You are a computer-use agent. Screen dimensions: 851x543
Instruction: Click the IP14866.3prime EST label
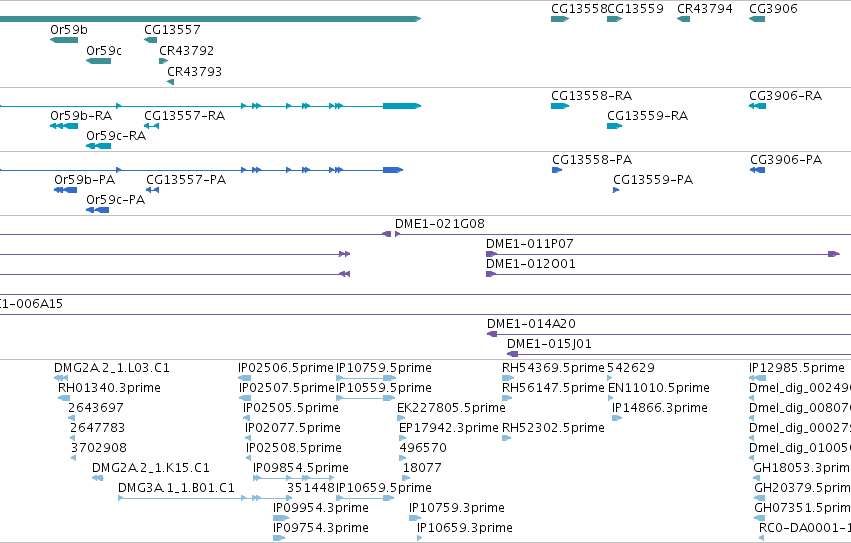pyautogui.click(x=660, y=408)
